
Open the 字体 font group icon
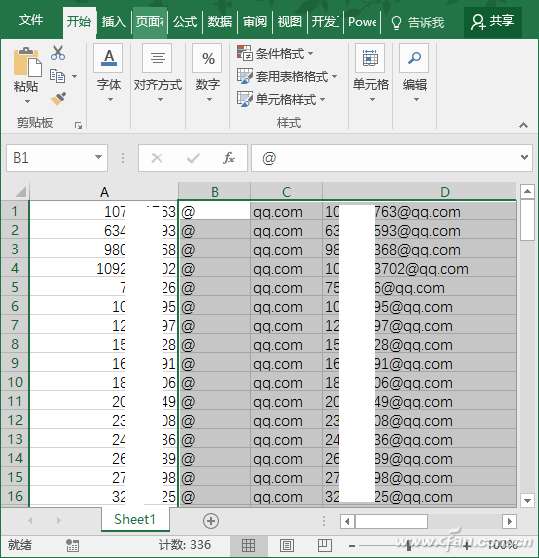coord(109,58)
